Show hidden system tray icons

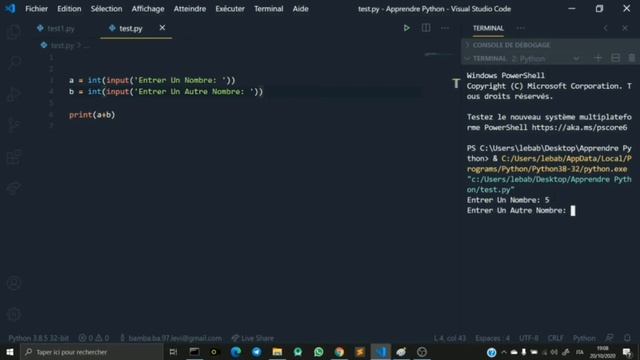504,352
